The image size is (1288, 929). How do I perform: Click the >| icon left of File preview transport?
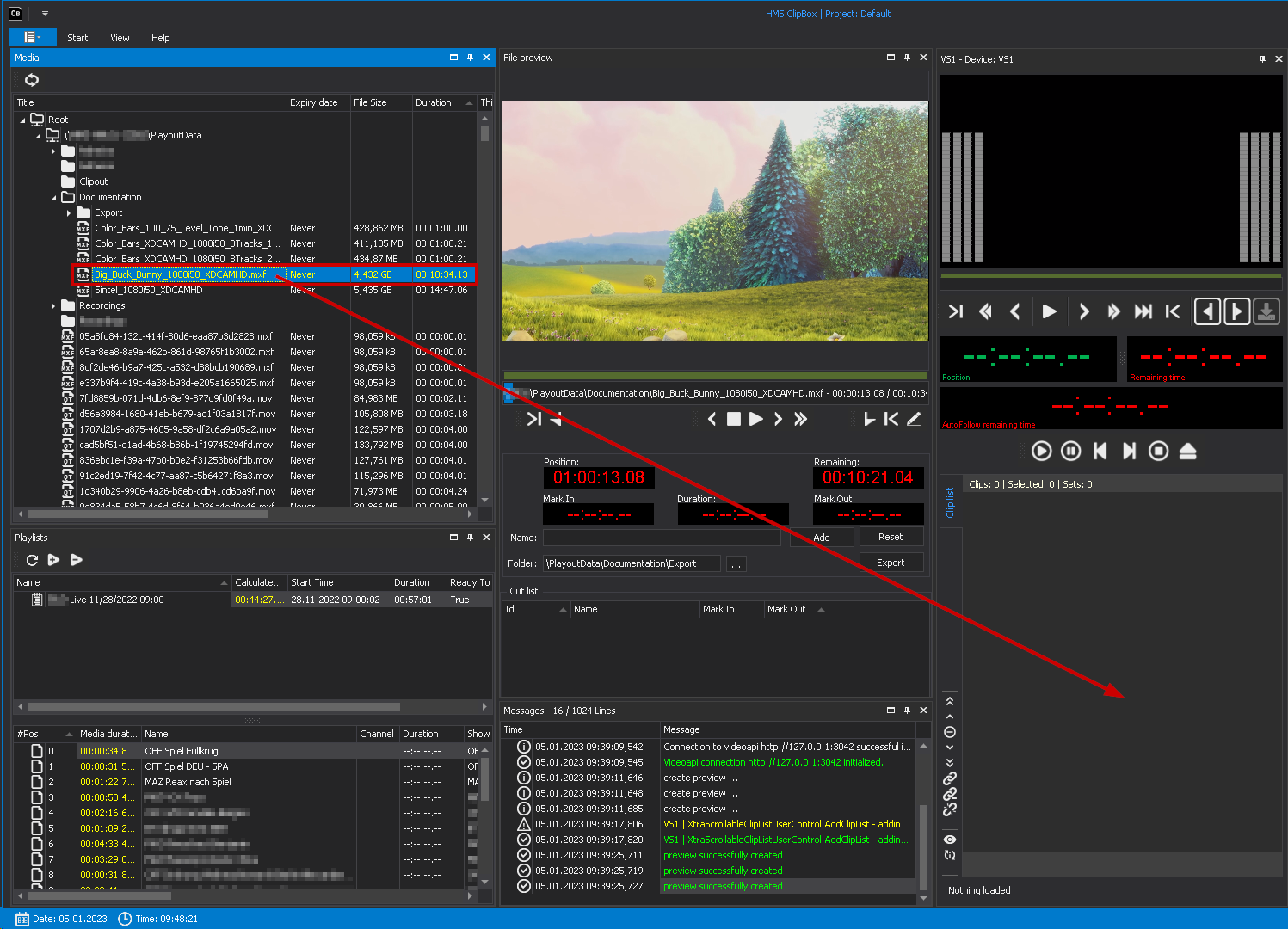534,419
